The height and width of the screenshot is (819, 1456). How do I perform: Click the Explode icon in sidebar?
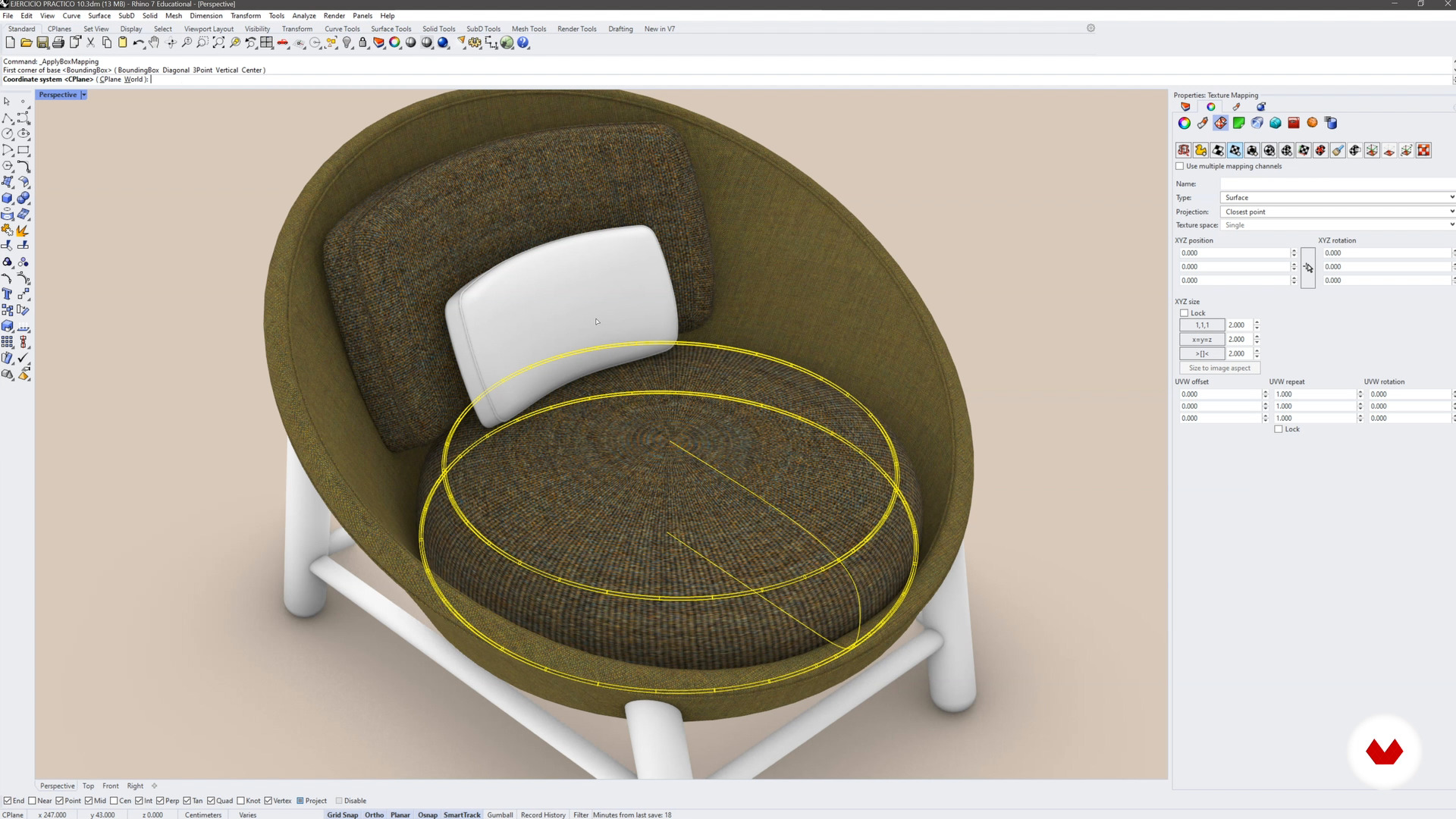point(24,230)
